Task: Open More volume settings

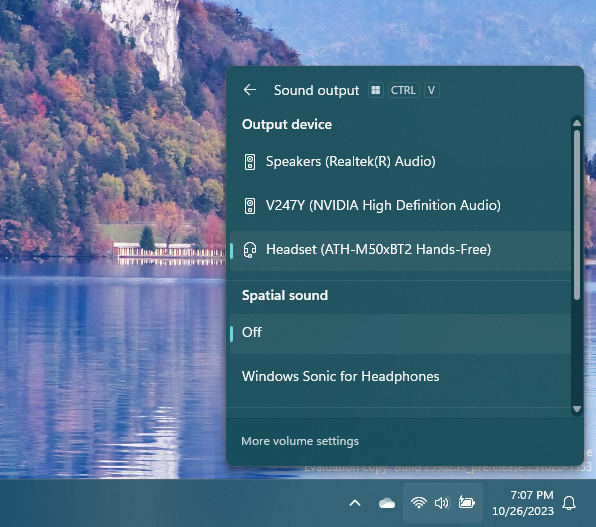Action: 300,441
